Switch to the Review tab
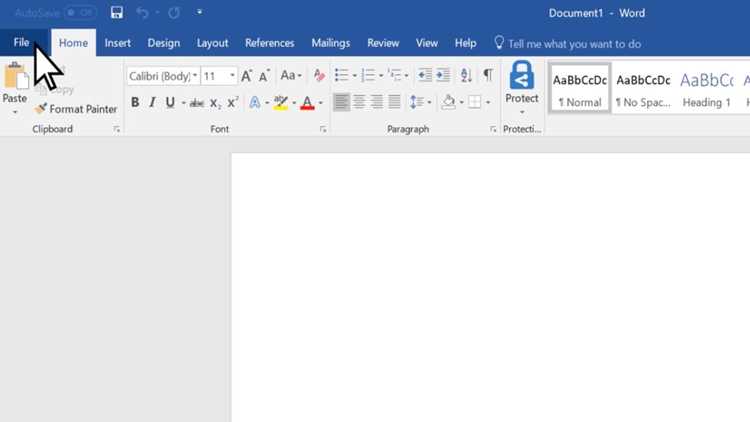The width and height of the screenshot is (750, 422). [x=383, y=43]
